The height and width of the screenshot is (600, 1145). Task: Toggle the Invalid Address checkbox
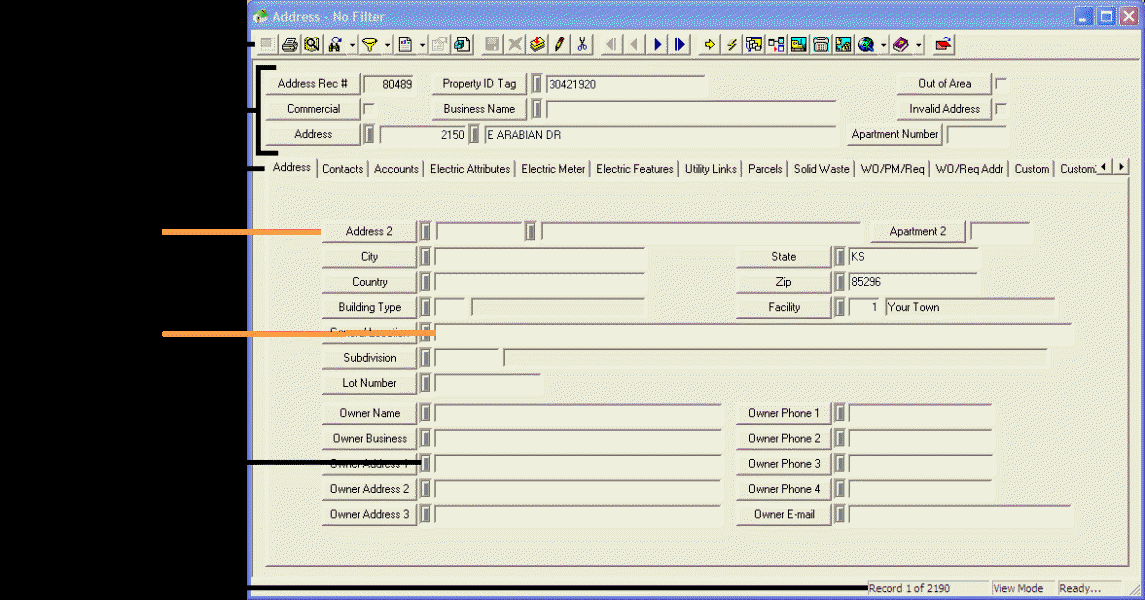(x=1001, y=109)
